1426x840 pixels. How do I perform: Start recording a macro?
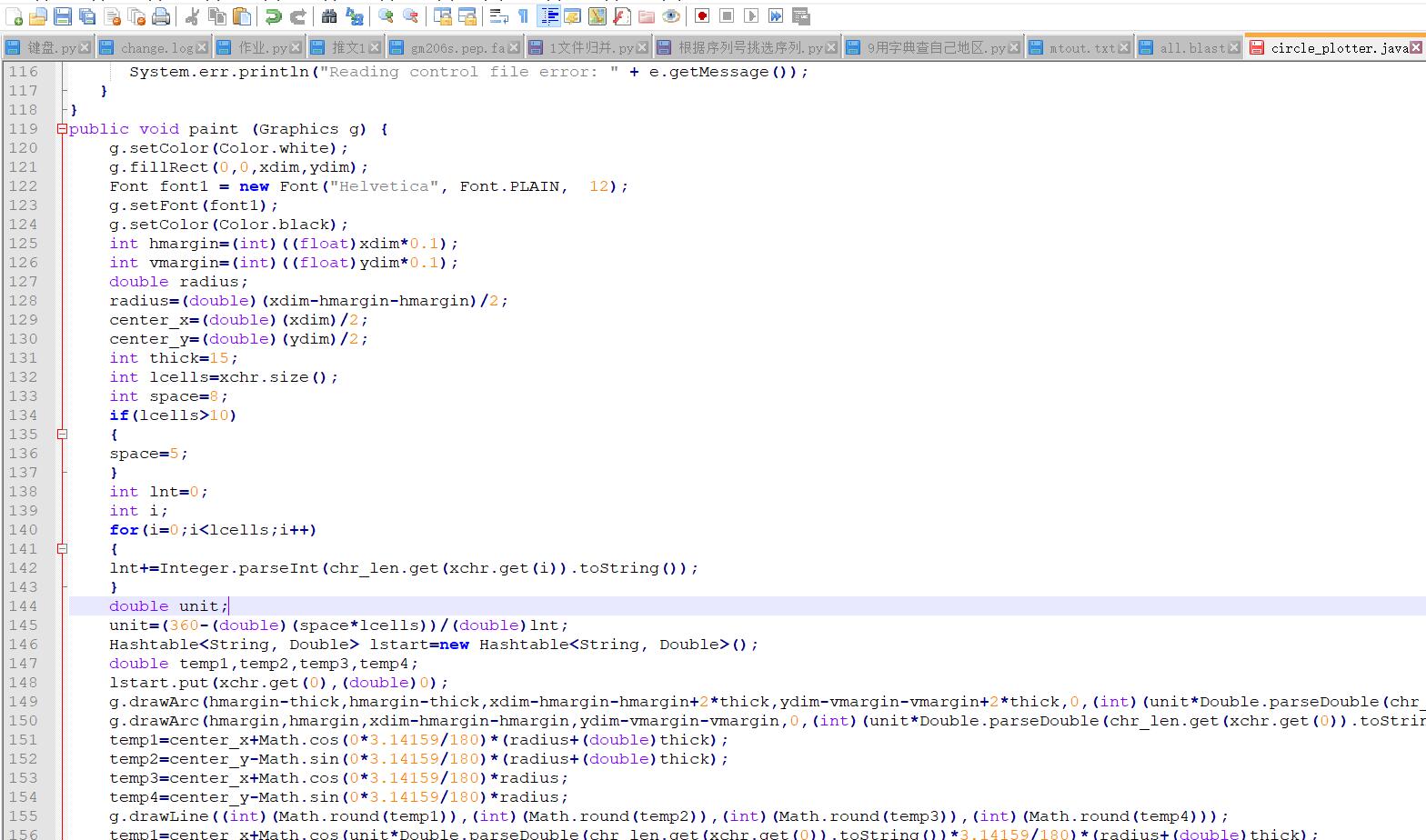[x=702, y=16]
